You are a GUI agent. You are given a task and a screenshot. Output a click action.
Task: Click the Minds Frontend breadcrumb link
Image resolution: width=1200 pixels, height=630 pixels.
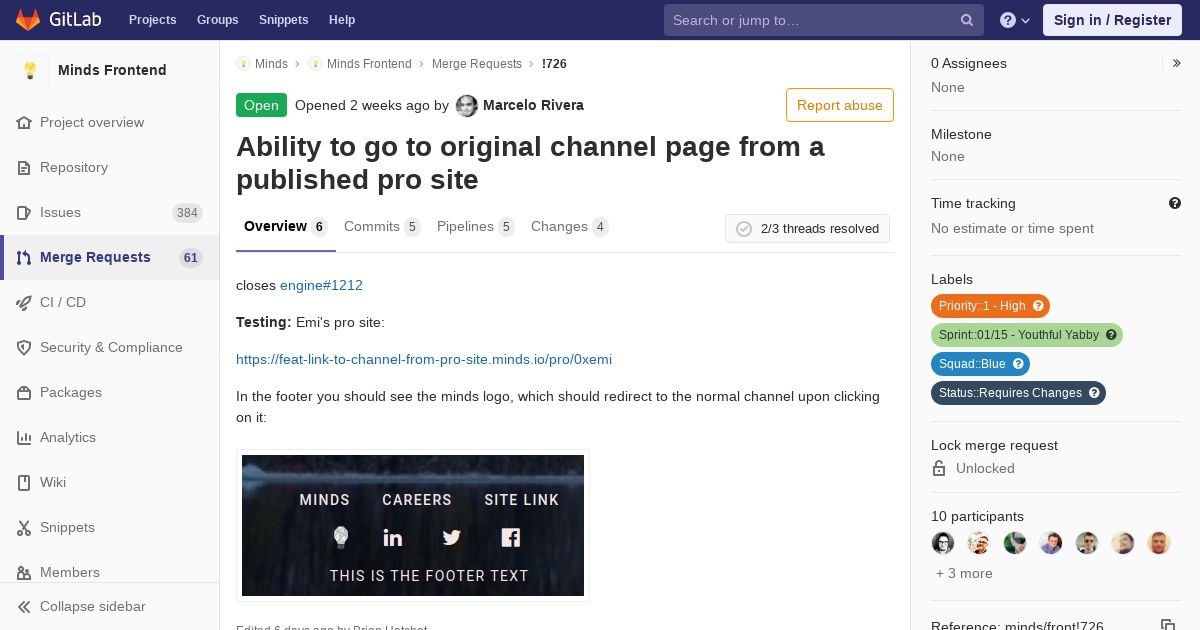coord(369,64)
